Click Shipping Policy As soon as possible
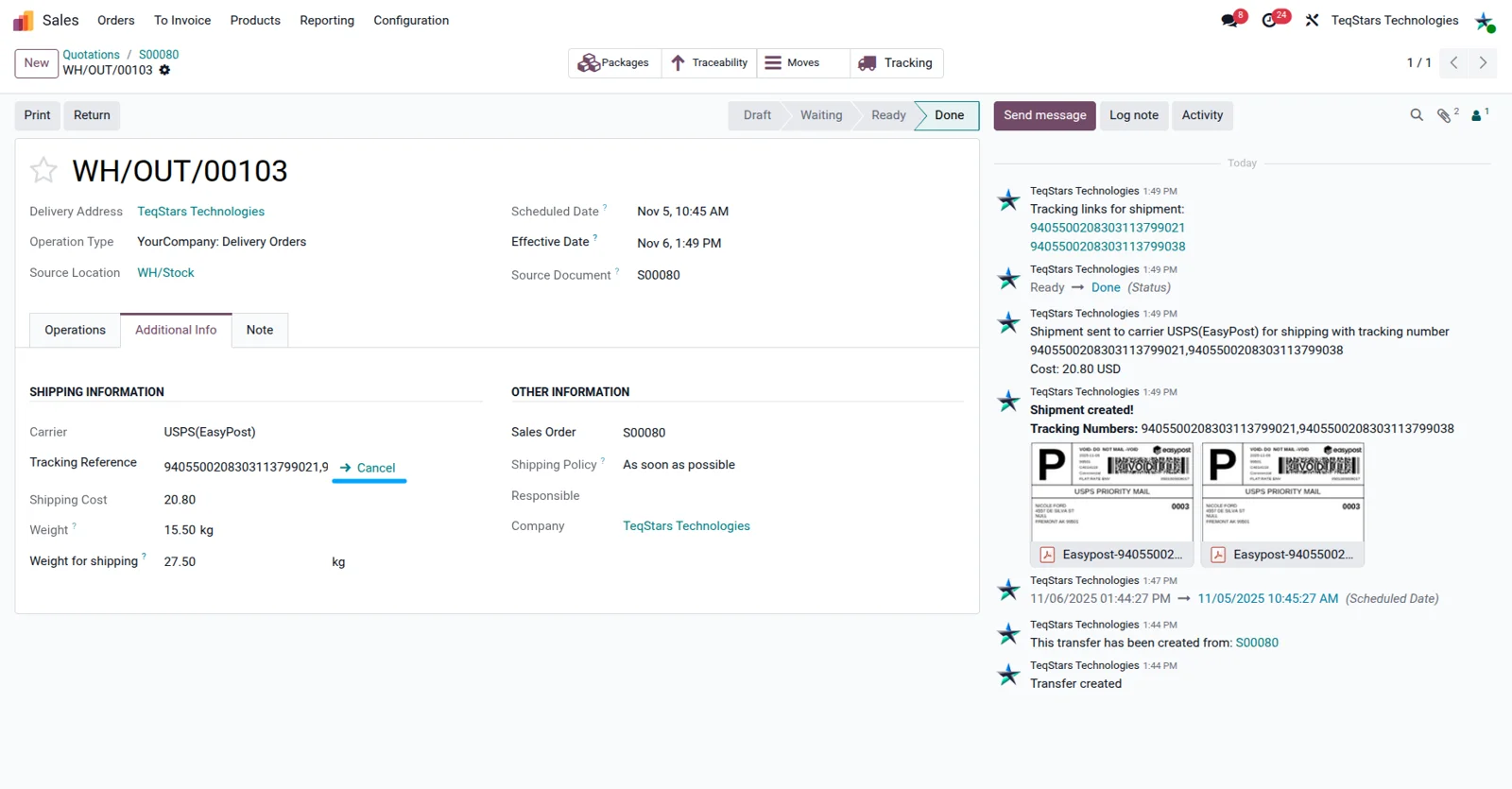The width and height of the screenshot is (1512, 789). (x=679, y=465)
